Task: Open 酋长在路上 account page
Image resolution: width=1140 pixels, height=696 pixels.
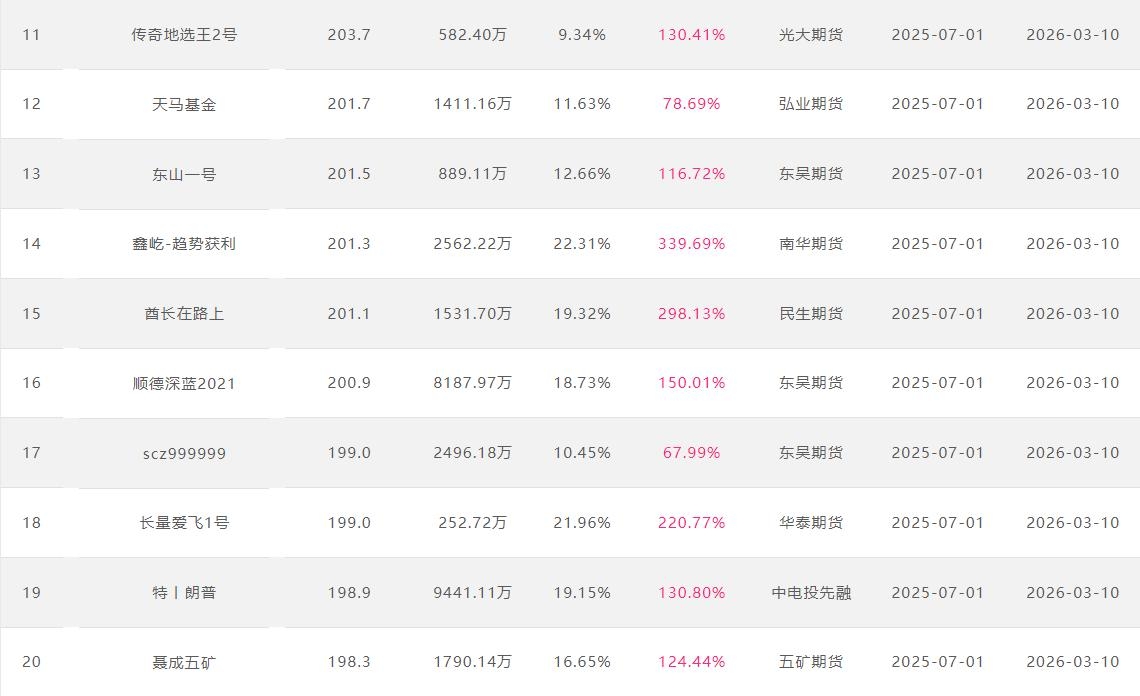Action: [x=184, y=314]
